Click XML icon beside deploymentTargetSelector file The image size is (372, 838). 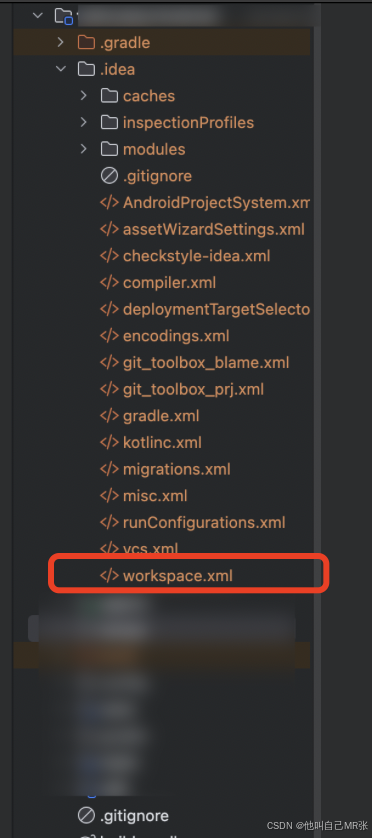tap(109, 309)
